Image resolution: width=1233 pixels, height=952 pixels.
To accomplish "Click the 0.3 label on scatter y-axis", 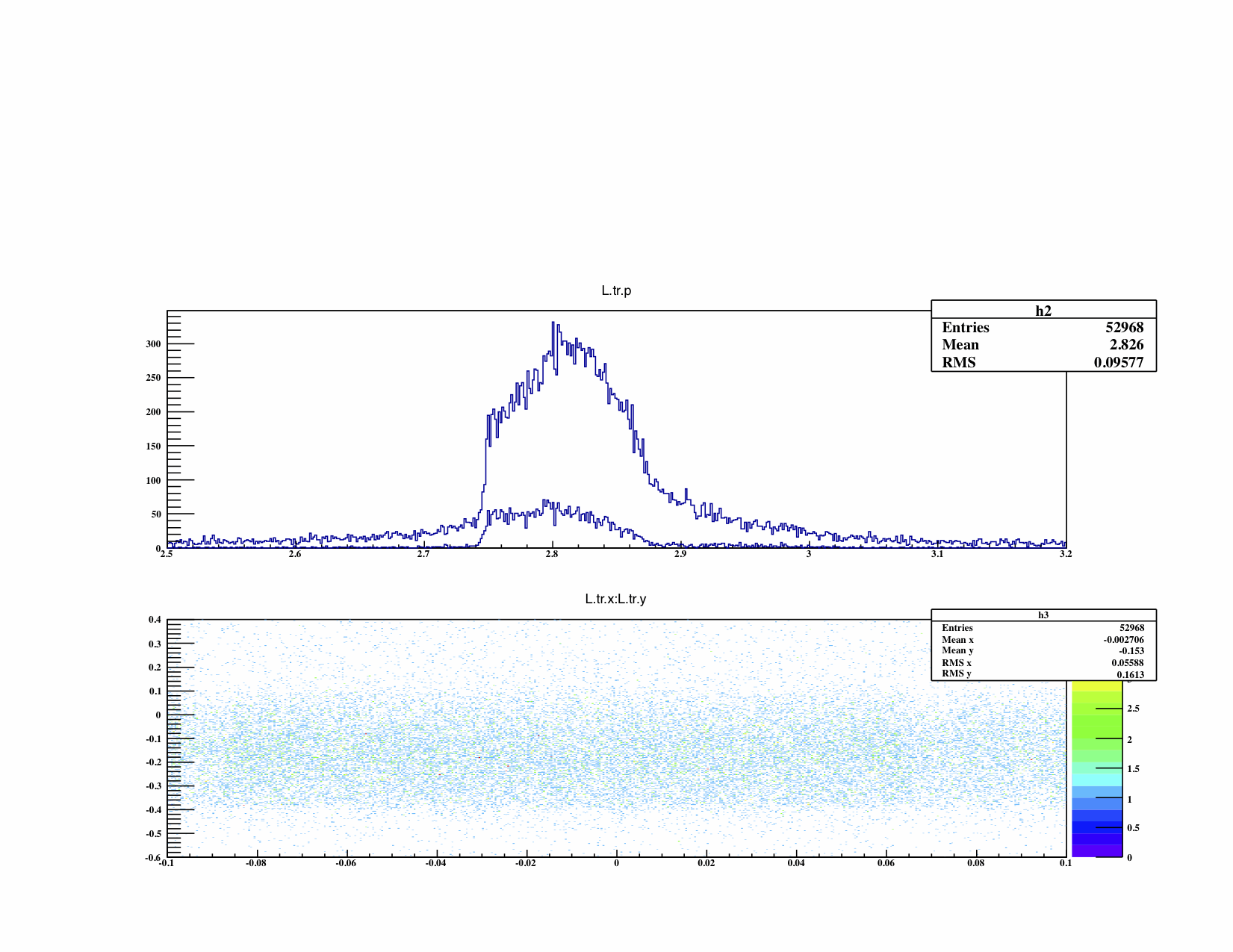I will coord(155,644).
